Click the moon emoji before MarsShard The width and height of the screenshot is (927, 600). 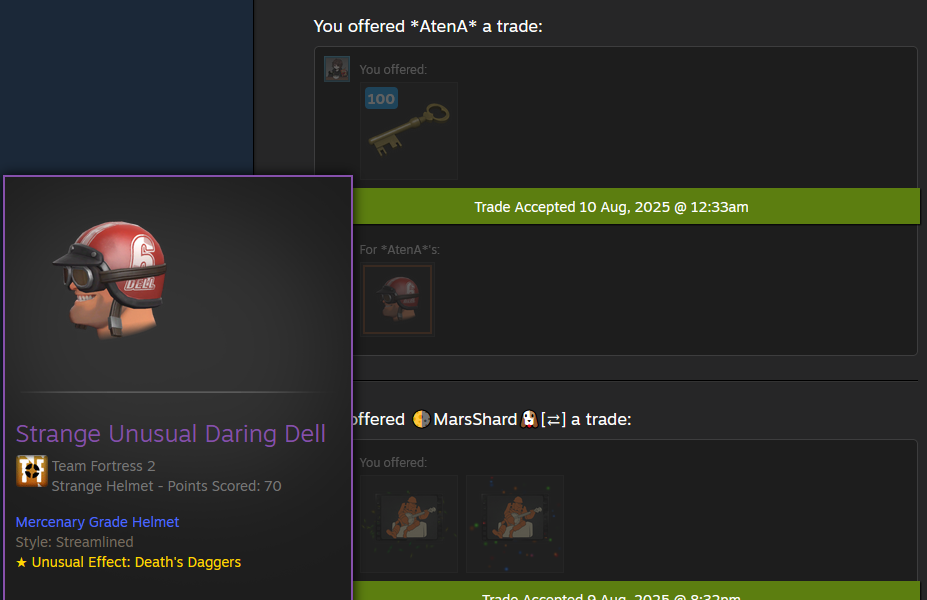(421, 419)
